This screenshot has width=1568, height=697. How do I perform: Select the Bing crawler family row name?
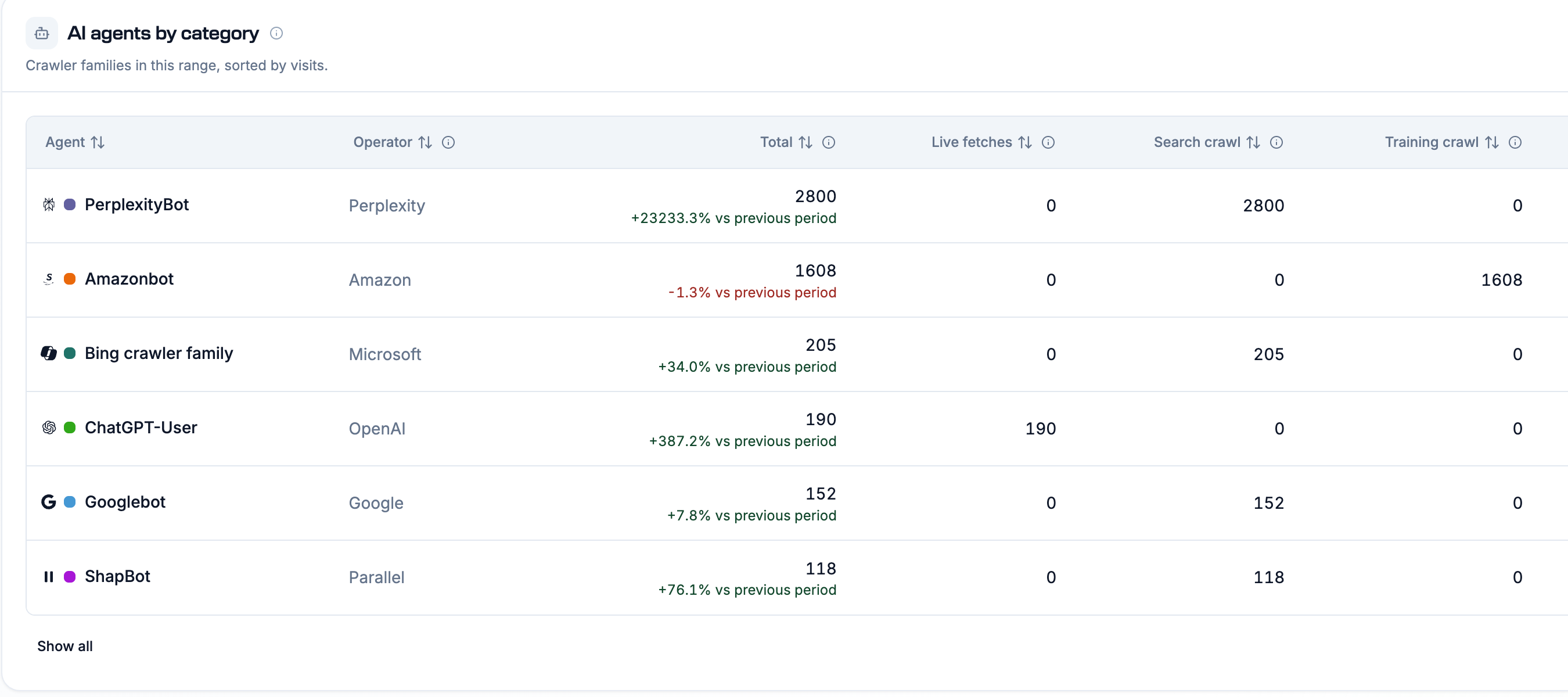coord(159,353)
